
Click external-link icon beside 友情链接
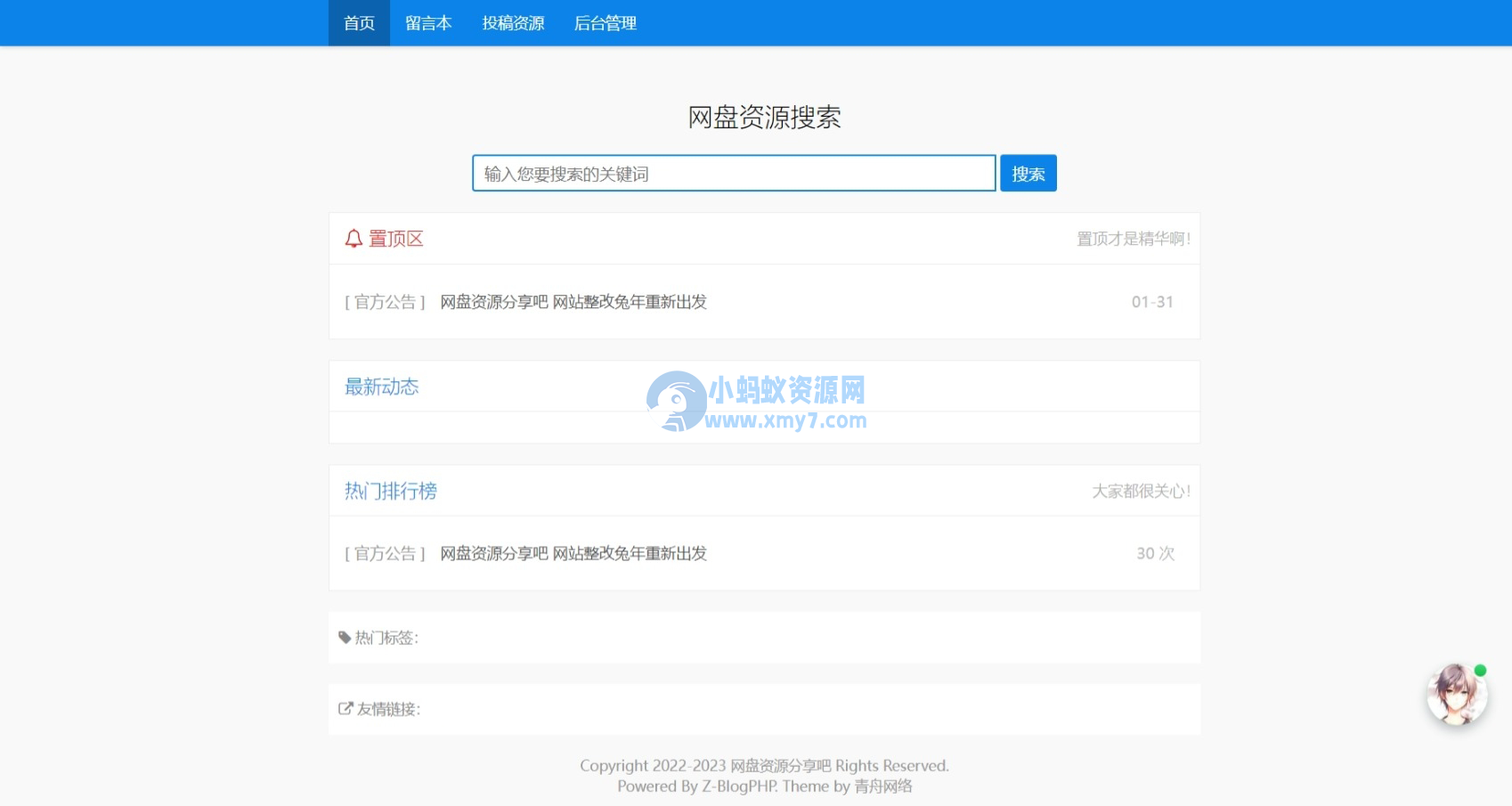pos(345,709)
